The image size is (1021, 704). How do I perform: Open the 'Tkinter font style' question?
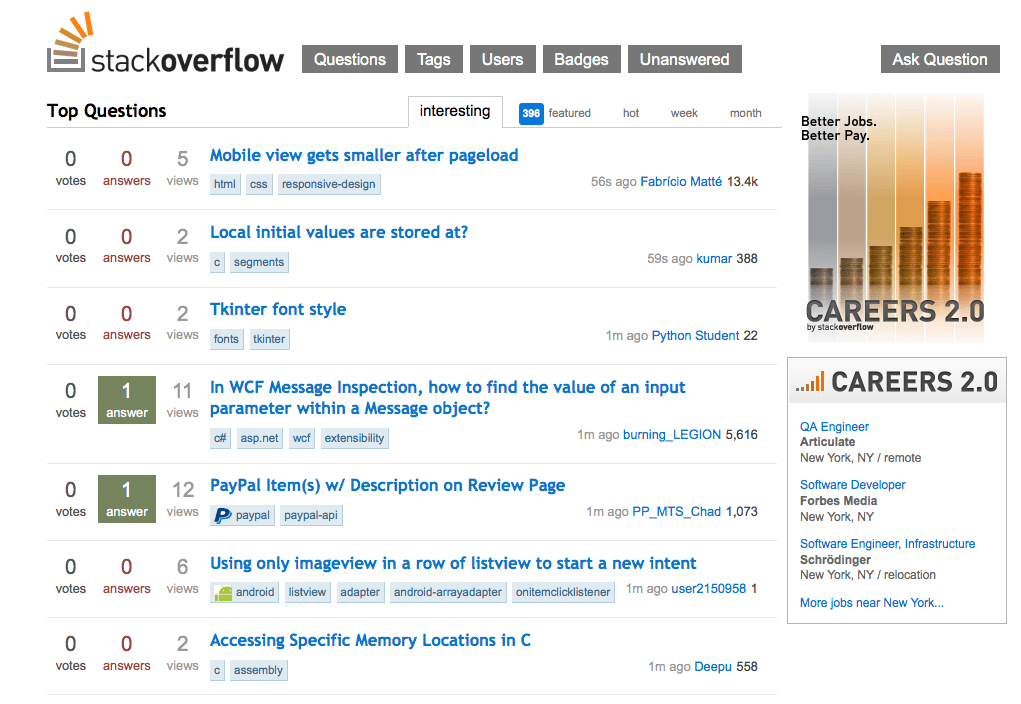pyautogui.click(x=278, y=309)
